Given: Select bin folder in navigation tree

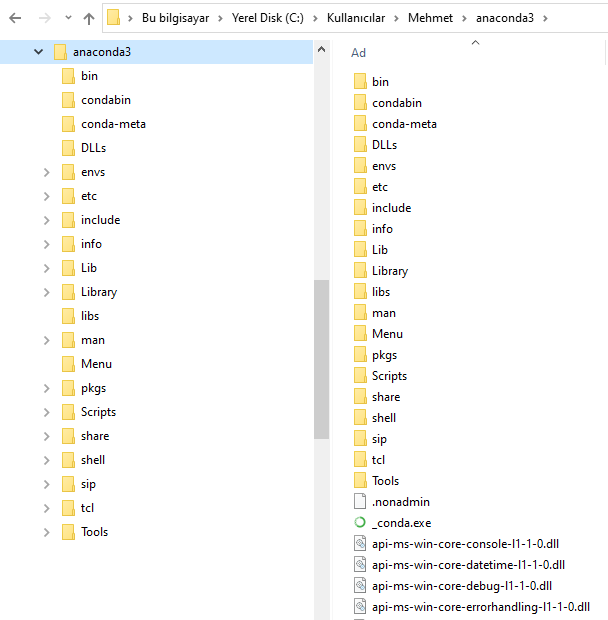Looking at the screenshot, I should [89, 76].
